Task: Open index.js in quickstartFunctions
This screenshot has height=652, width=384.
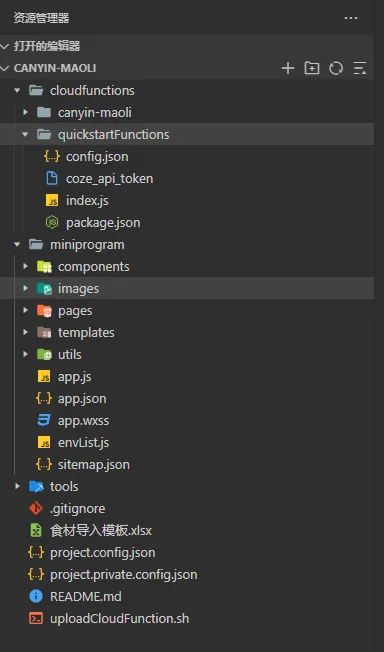Action: point(187,201)
